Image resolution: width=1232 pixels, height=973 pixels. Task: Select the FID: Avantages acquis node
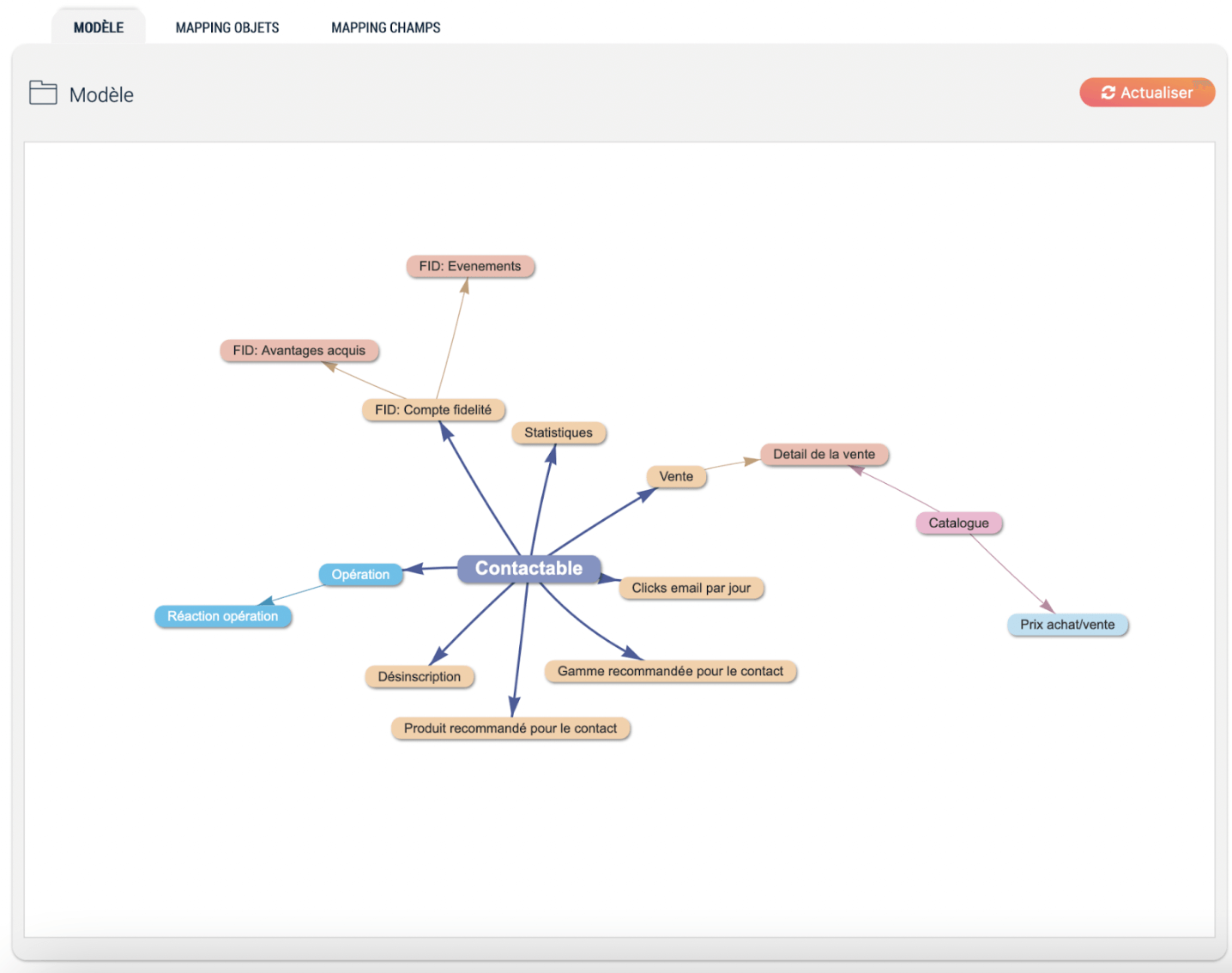coord(299,350)
